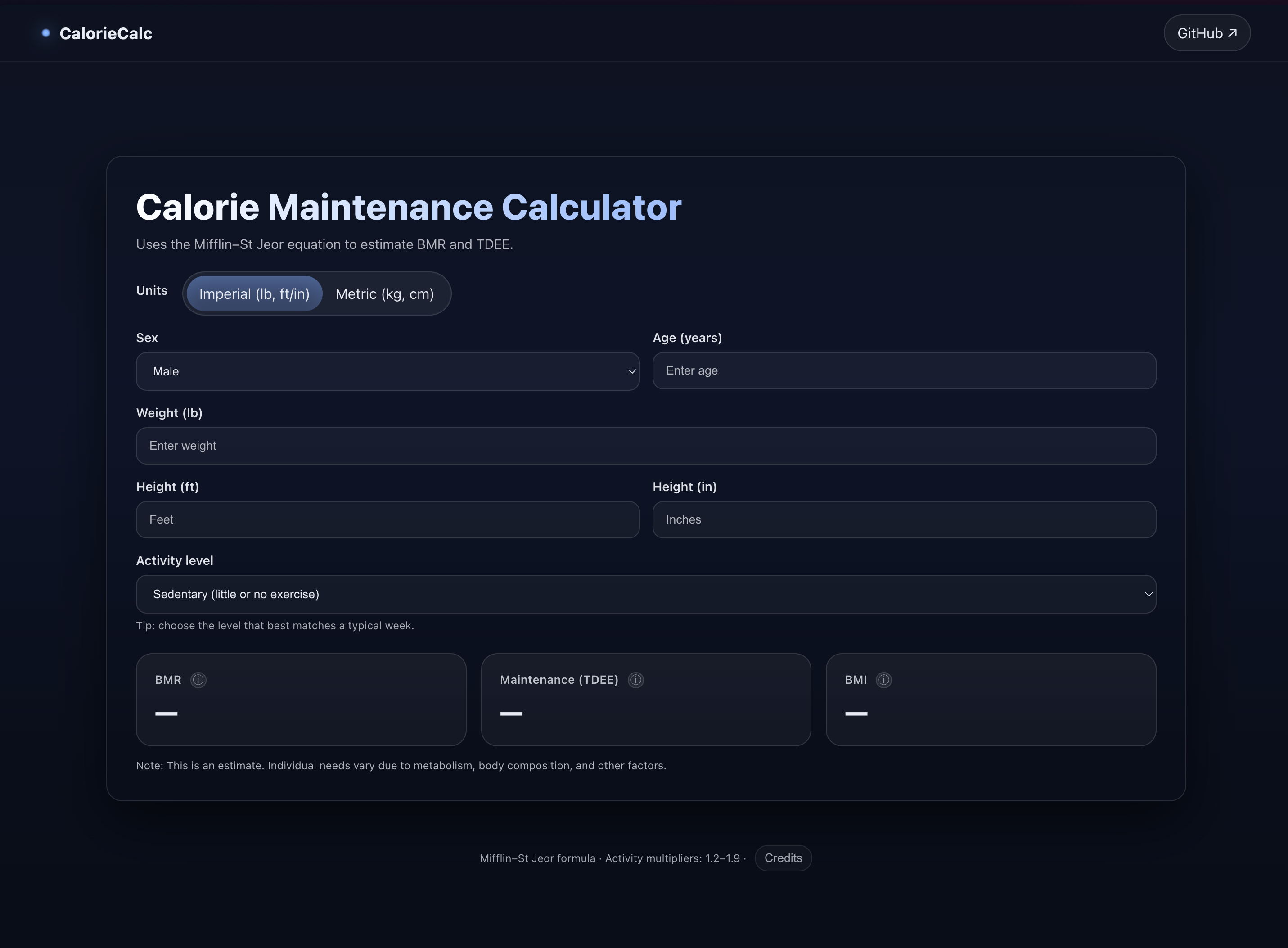1288x948 pixels.
Task: Open the Credits button in footer
Action: [x=783, y=858]
